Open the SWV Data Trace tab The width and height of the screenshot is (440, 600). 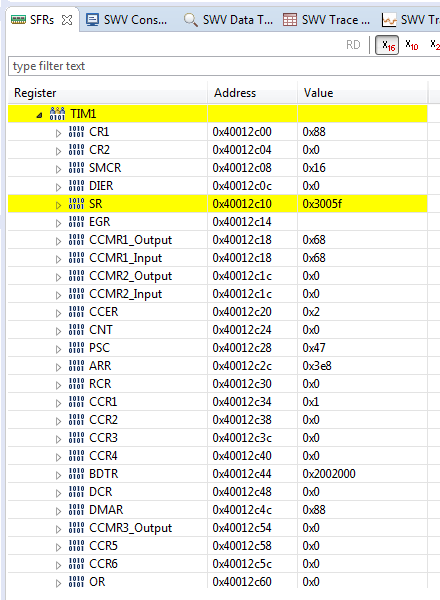pyautogui.click(x=228, y=20)
